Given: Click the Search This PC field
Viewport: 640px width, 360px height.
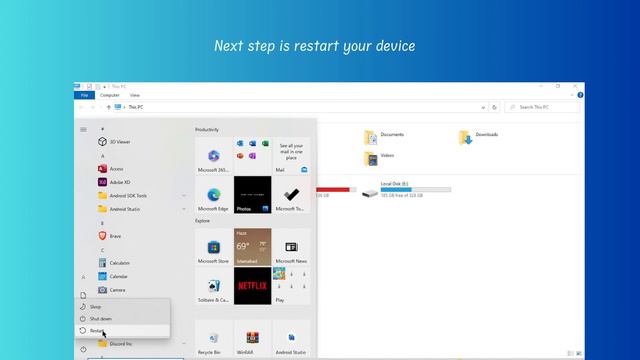Looking at the screenshot, I should tap(542, 107).
